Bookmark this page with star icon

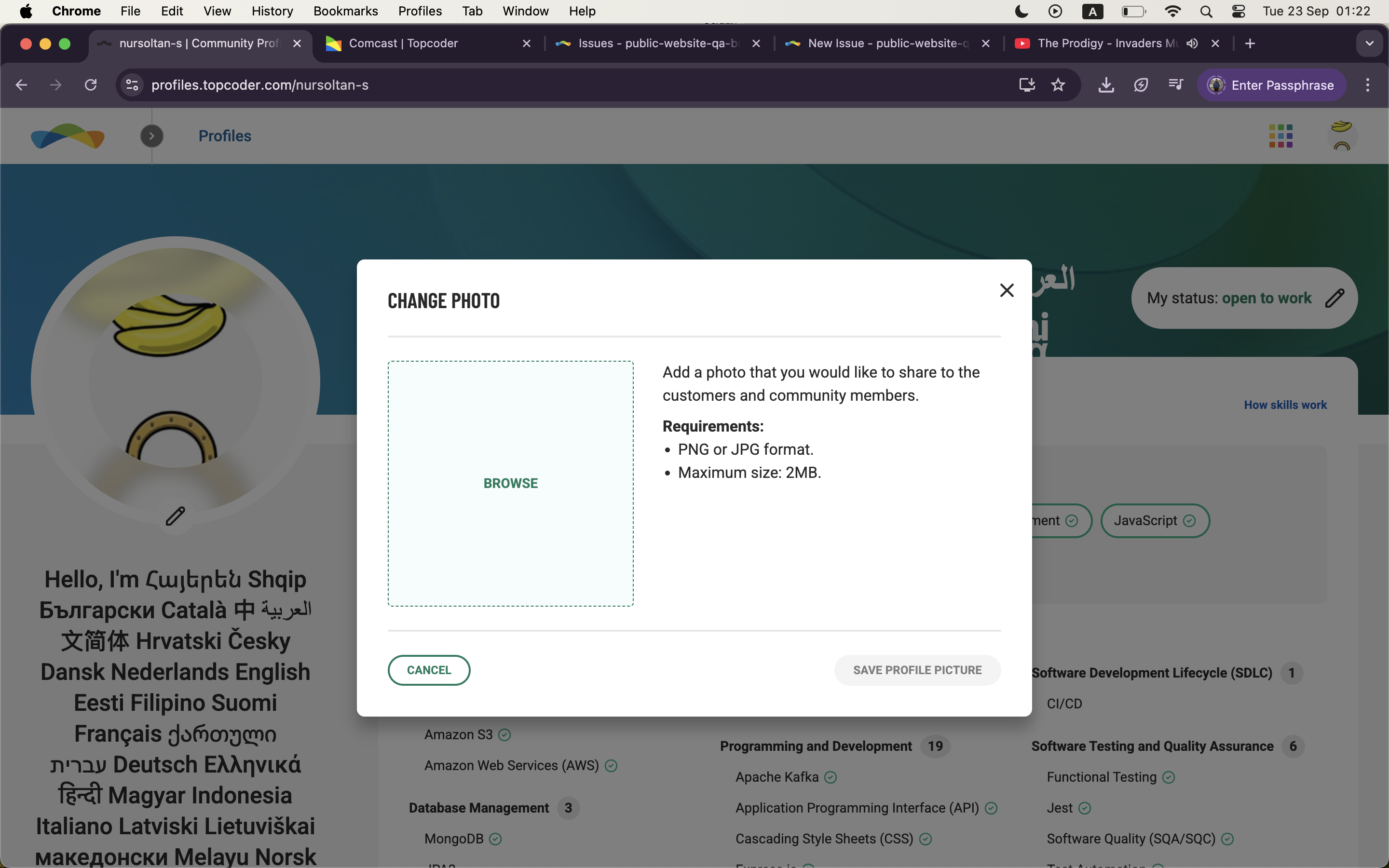(x=1058, y=85)
